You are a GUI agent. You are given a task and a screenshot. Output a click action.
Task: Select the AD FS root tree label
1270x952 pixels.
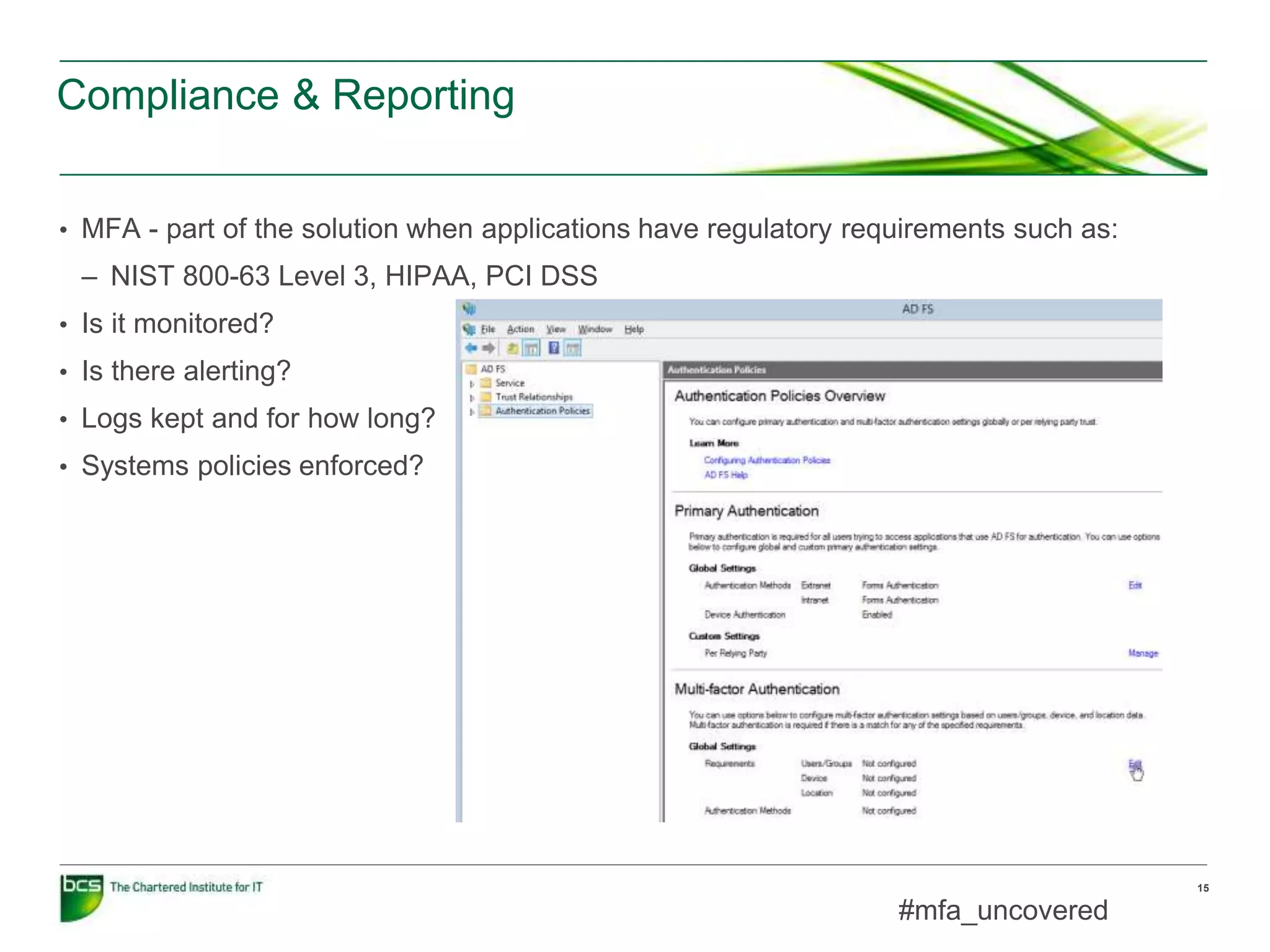[x=493, y=369]
